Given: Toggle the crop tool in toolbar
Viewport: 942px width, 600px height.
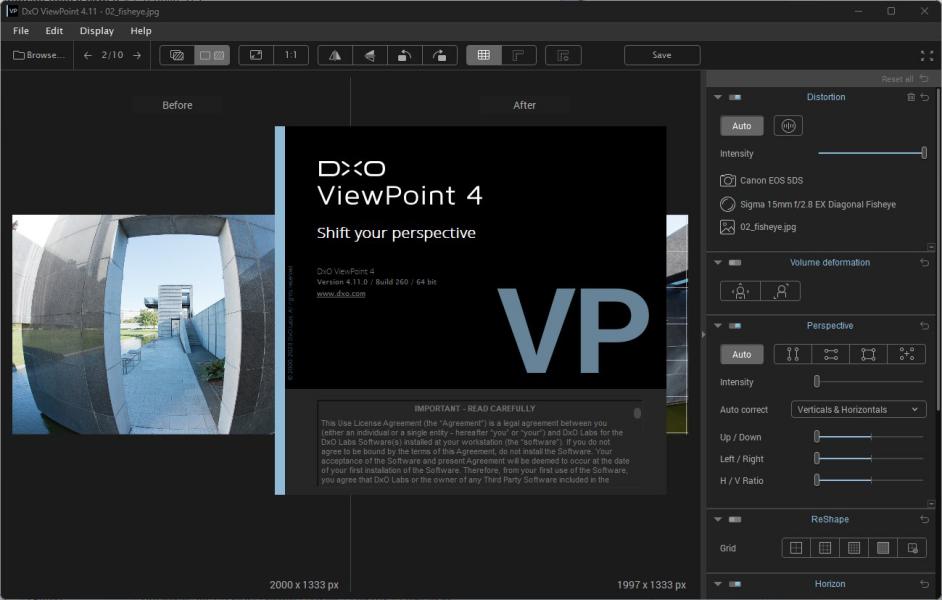Looking at the screenshot, I should [518, 55].
